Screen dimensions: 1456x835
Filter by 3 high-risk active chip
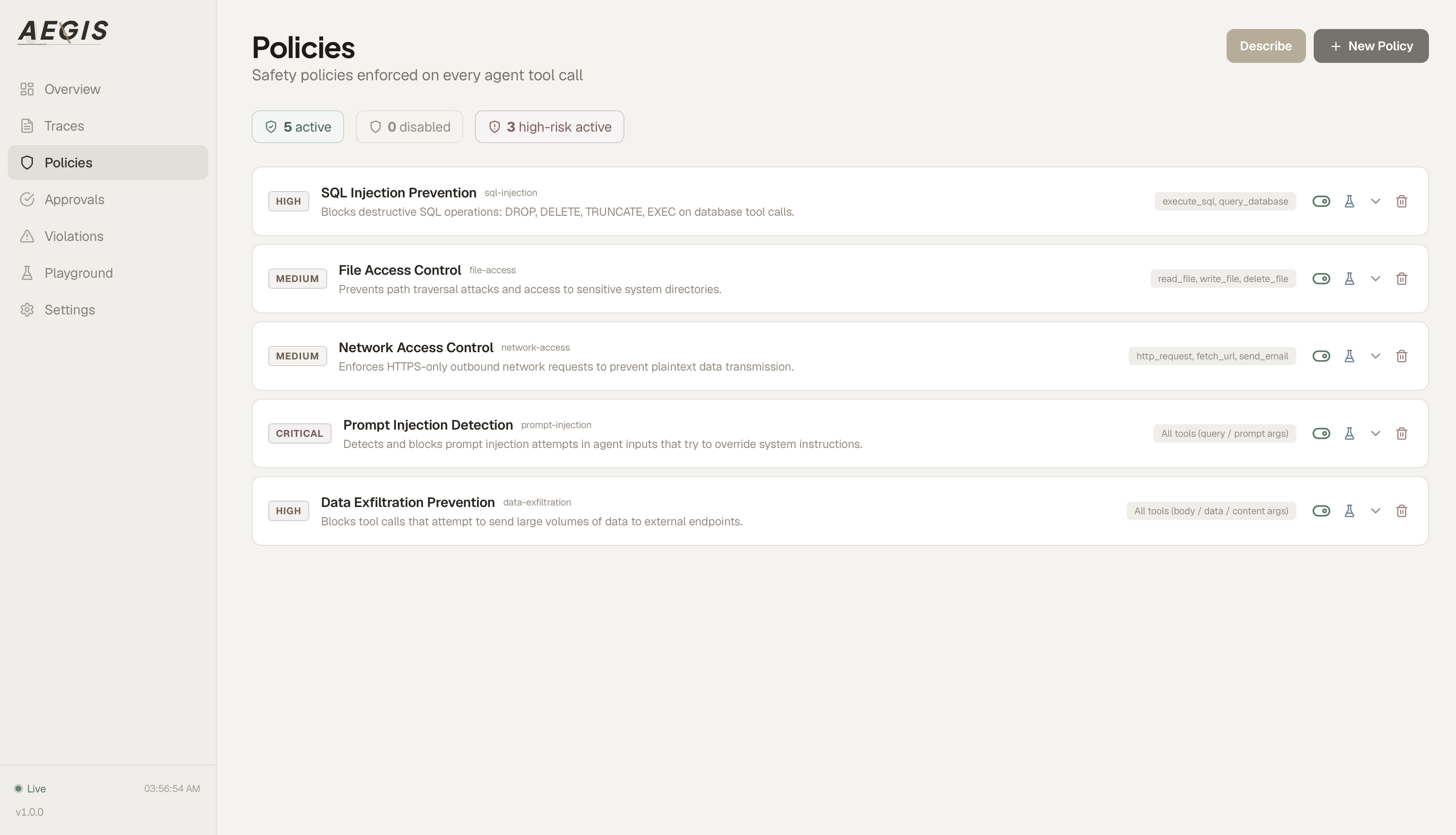tap(549, 127)
